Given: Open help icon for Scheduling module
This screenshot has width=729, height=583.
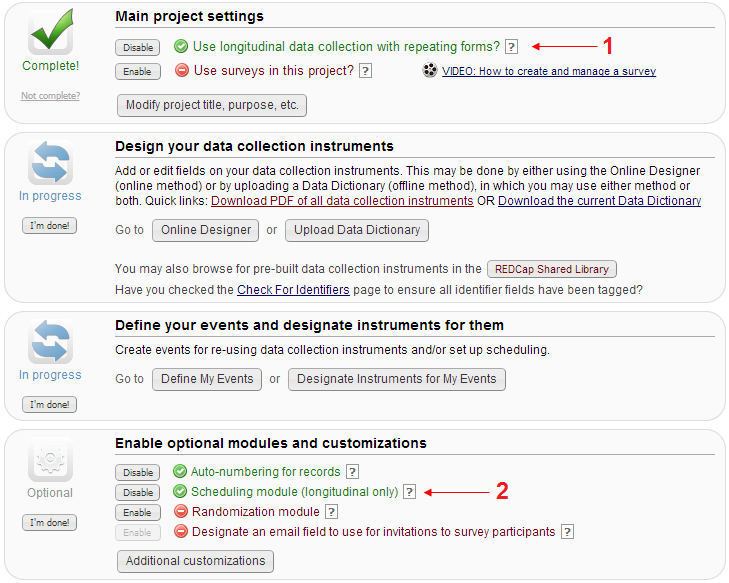Looking at the screenshot, I should click(x=408, y=492).
